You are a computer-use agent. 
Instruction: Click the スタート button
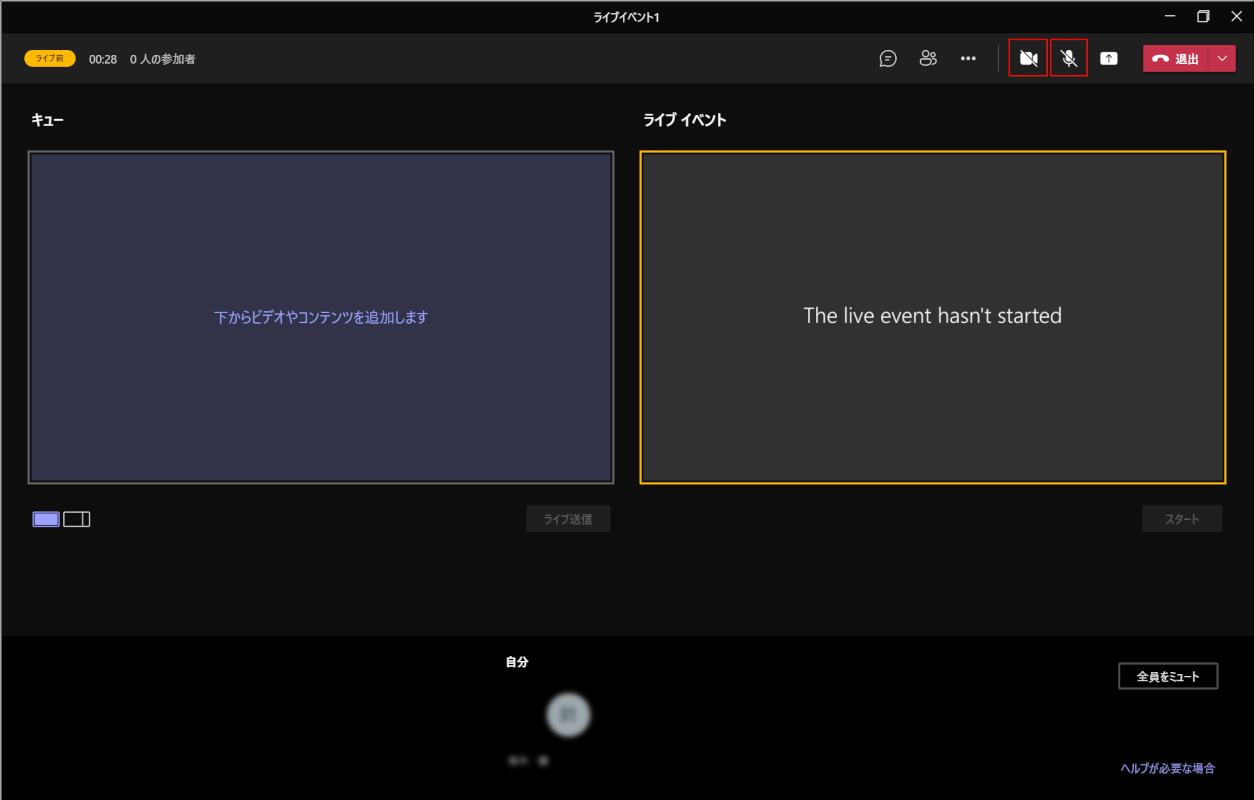tap(1182, 519)
